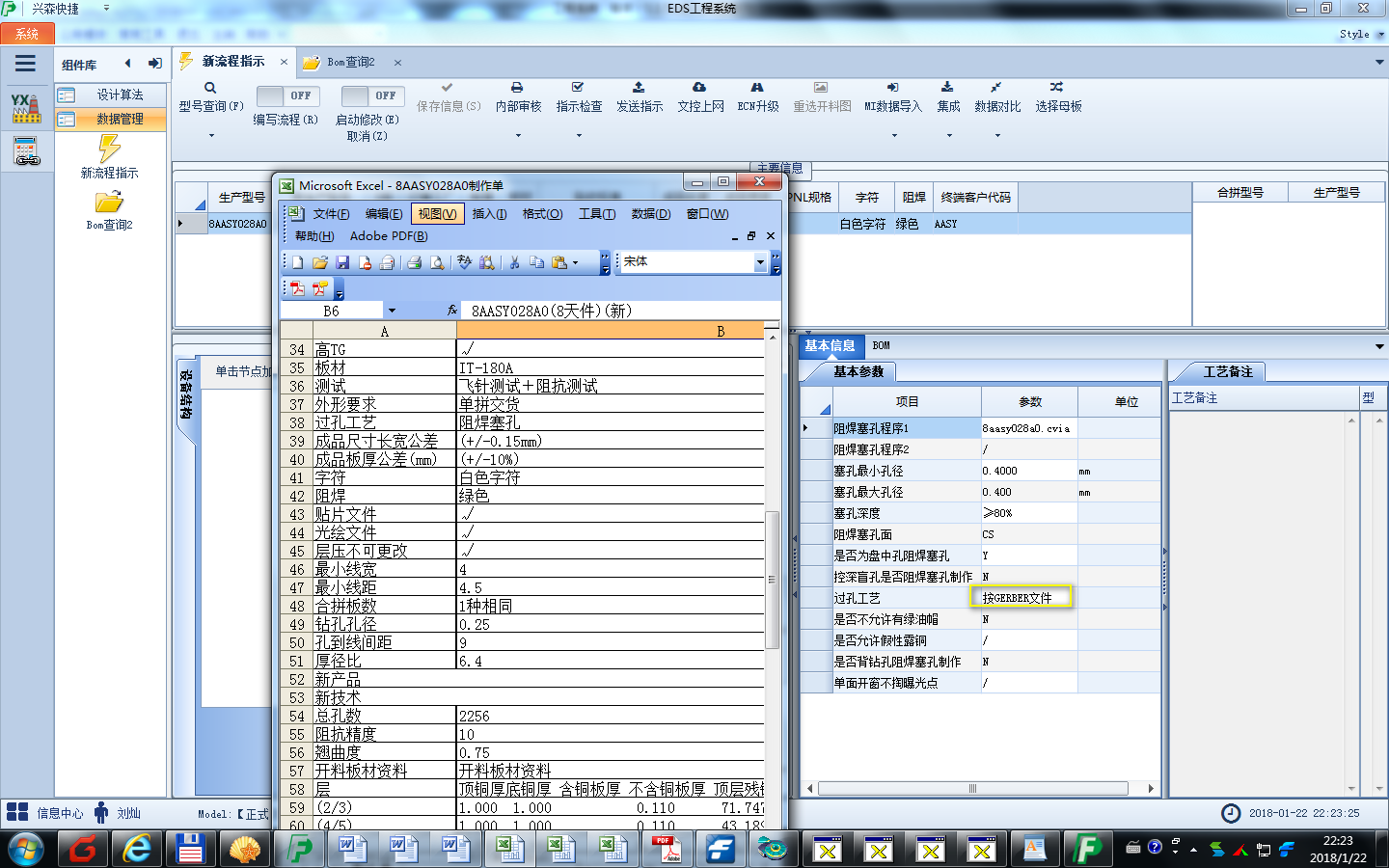Select 设计算法 in the left panel
This screenshot has width=1389, height=868.
point(111,95)
